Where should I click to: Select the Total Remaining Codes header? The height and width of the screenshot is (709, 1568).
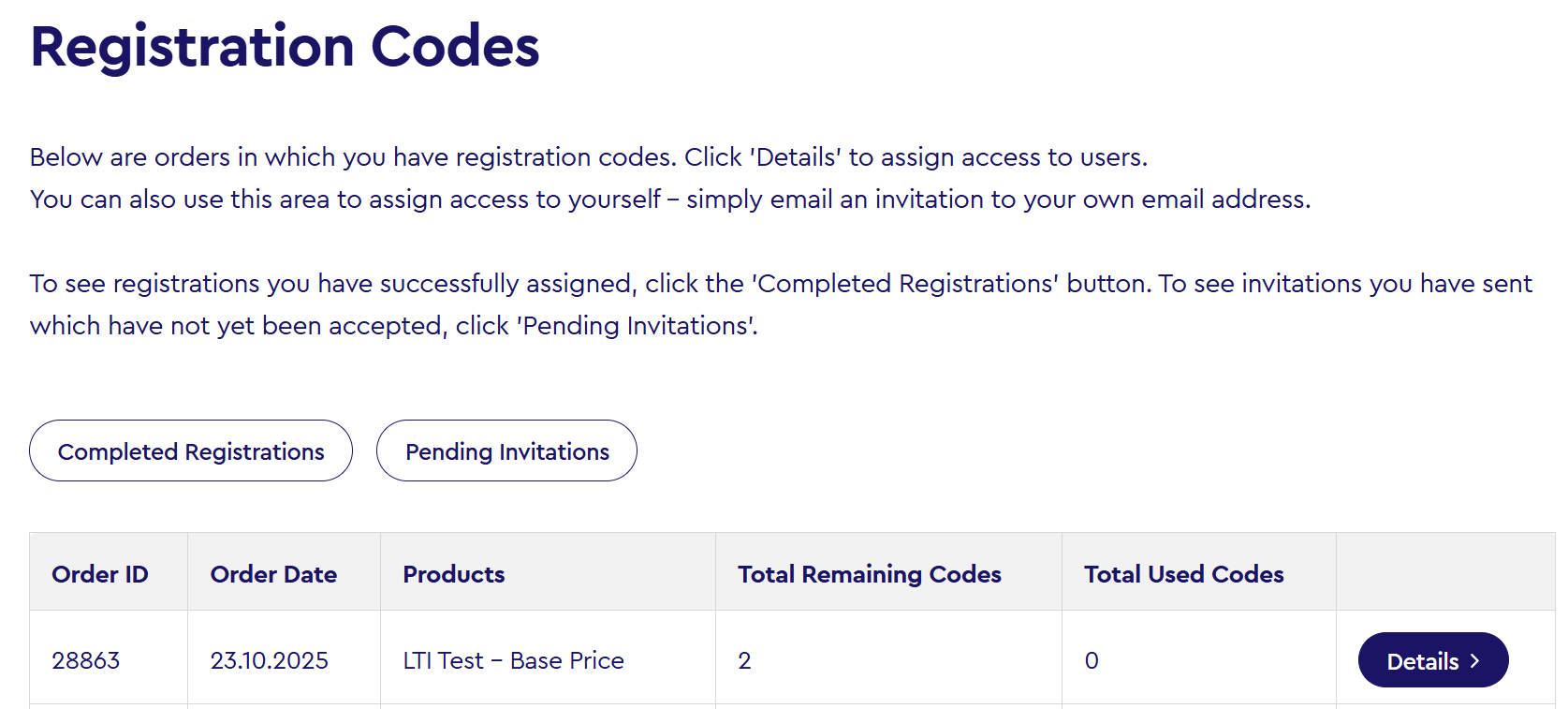coord(869,574)
